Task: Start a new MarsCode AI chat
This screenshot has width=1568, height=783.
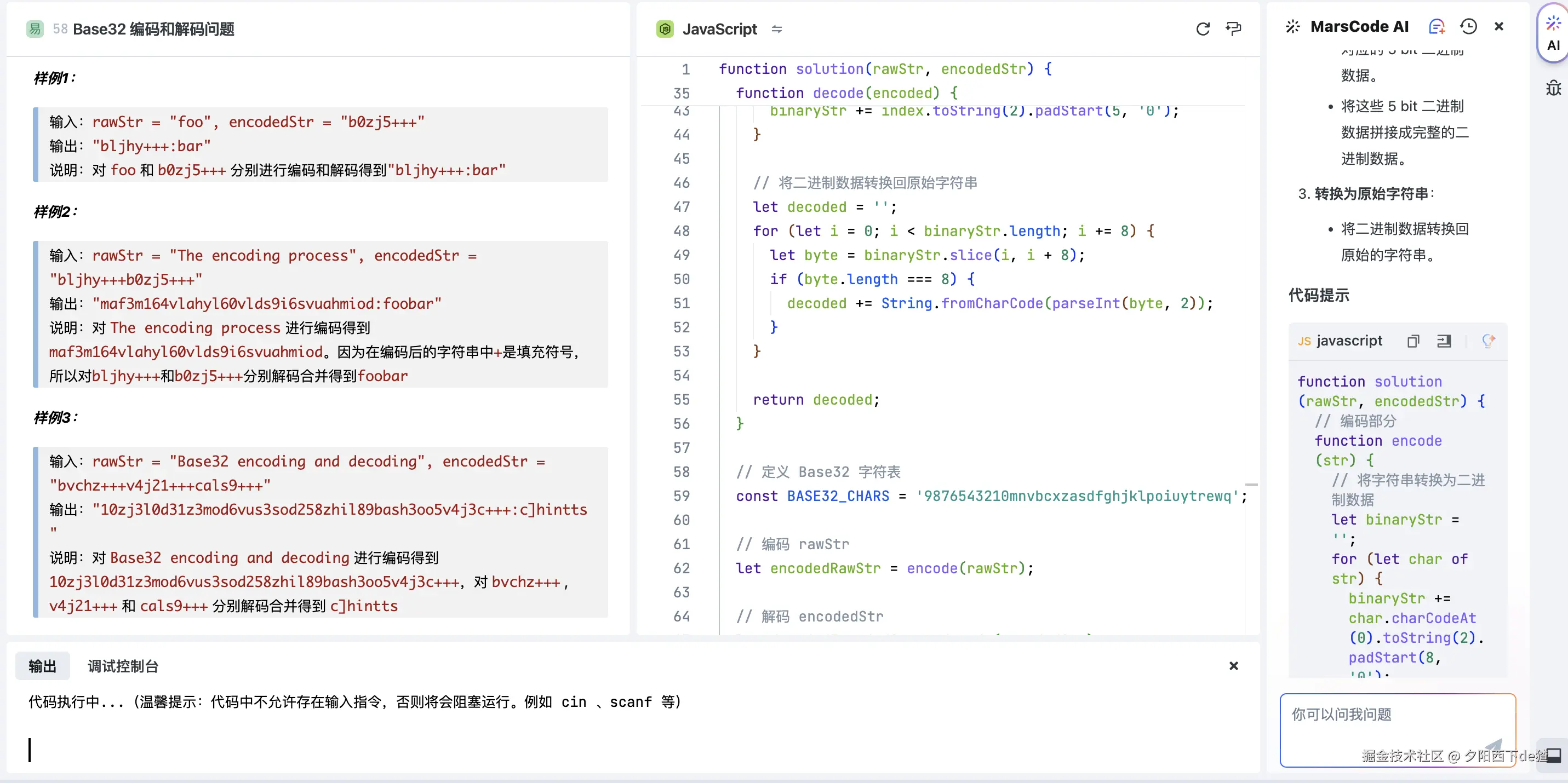Action: (x=1437, y=27)
